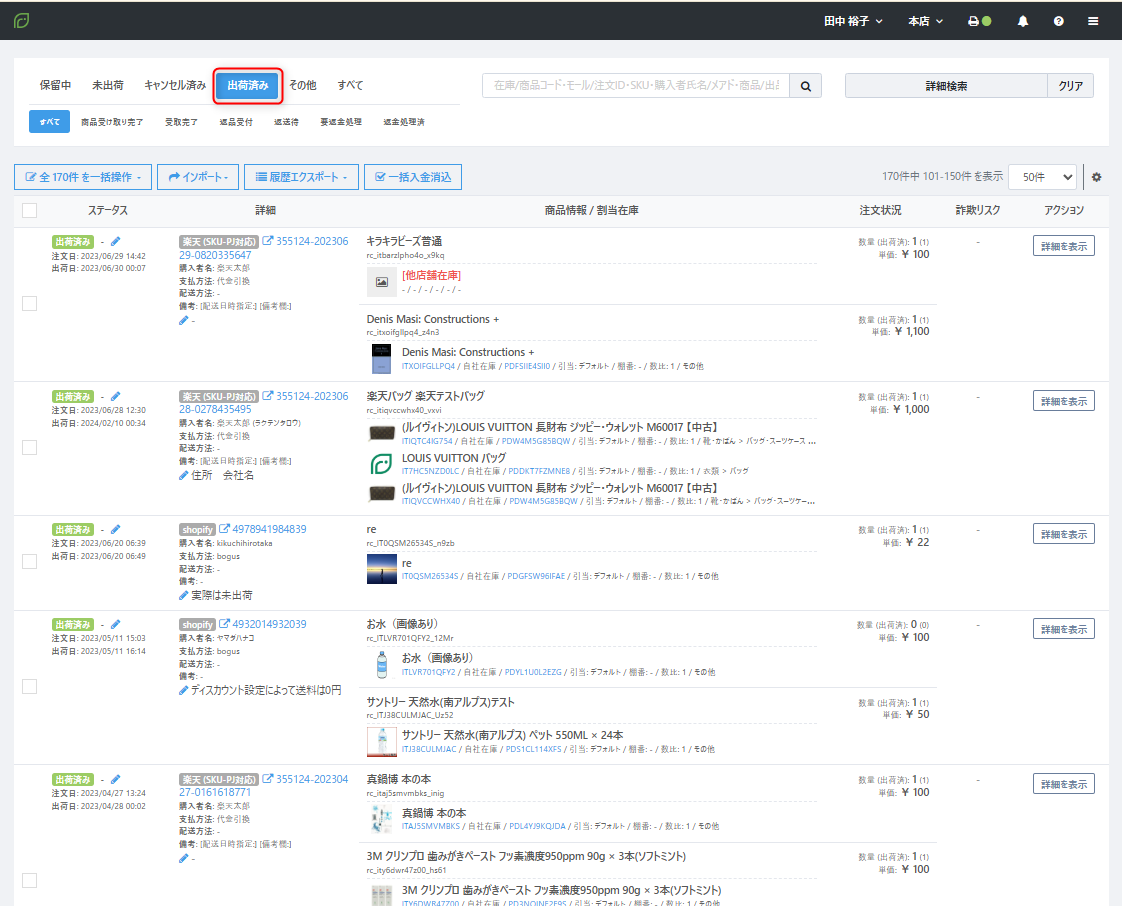
Task: Open the 50件 page size dropdown
Action: pyautogui.click(x=1042, y=177)
